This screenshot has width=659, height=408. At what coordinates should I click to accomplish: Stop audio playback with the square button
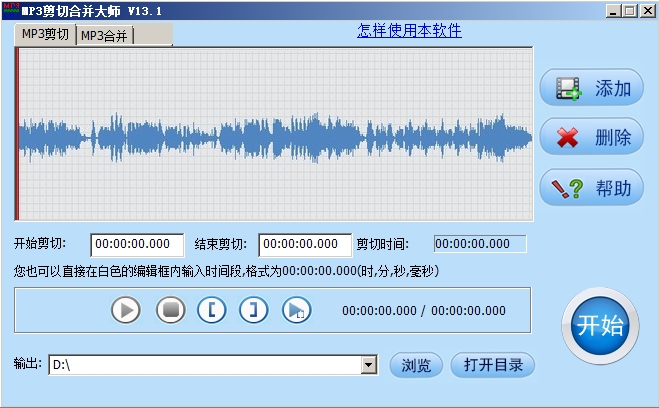tap(170, 310)
